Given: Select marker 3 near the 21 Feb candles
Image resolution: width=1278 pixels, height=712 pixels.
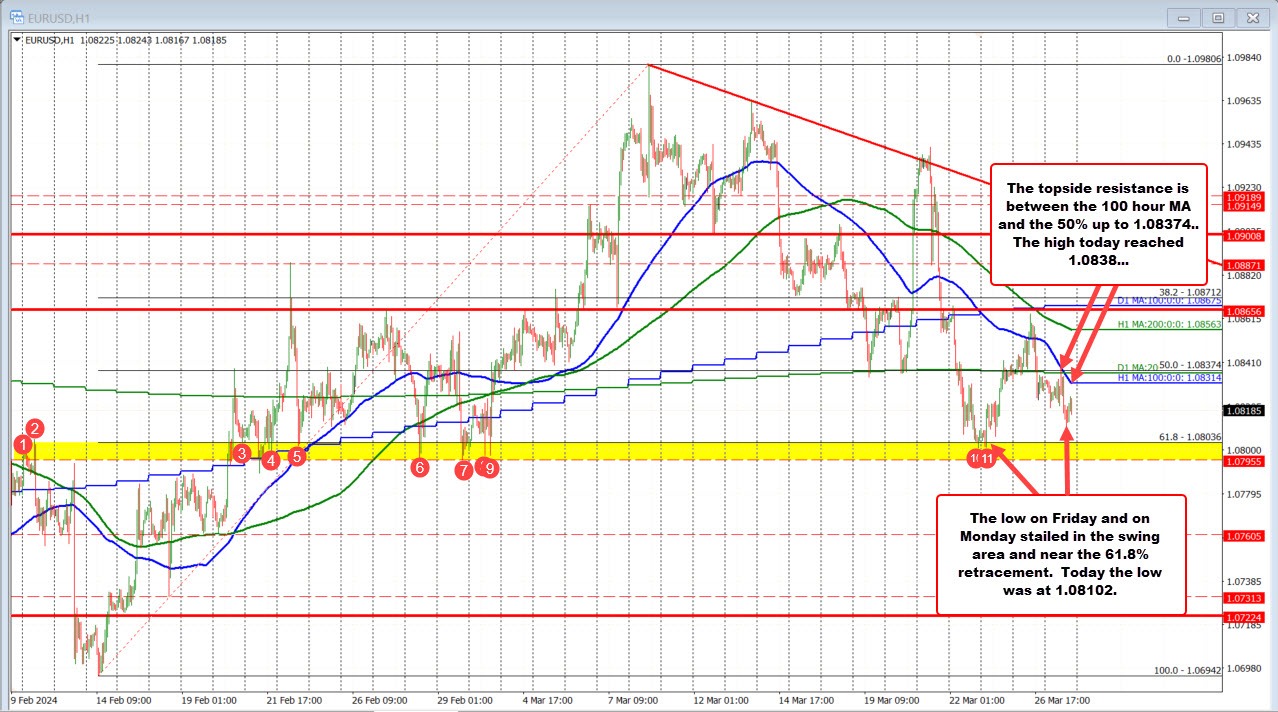Looking at the screenshot, I should click(242, 453).
